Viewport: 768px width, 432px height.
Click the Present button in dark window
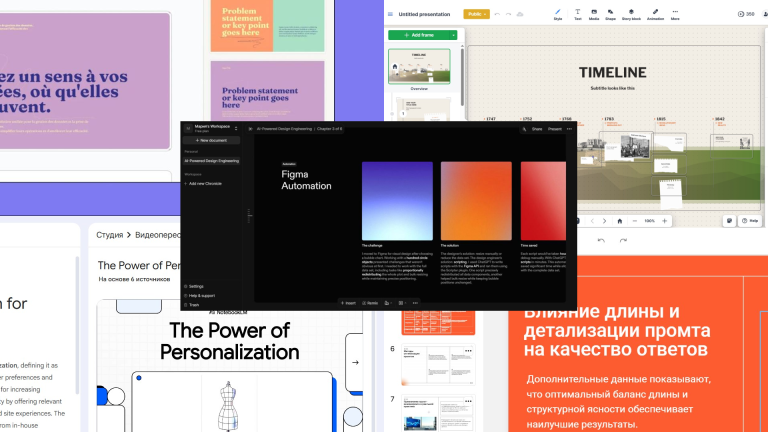[554, 129]
